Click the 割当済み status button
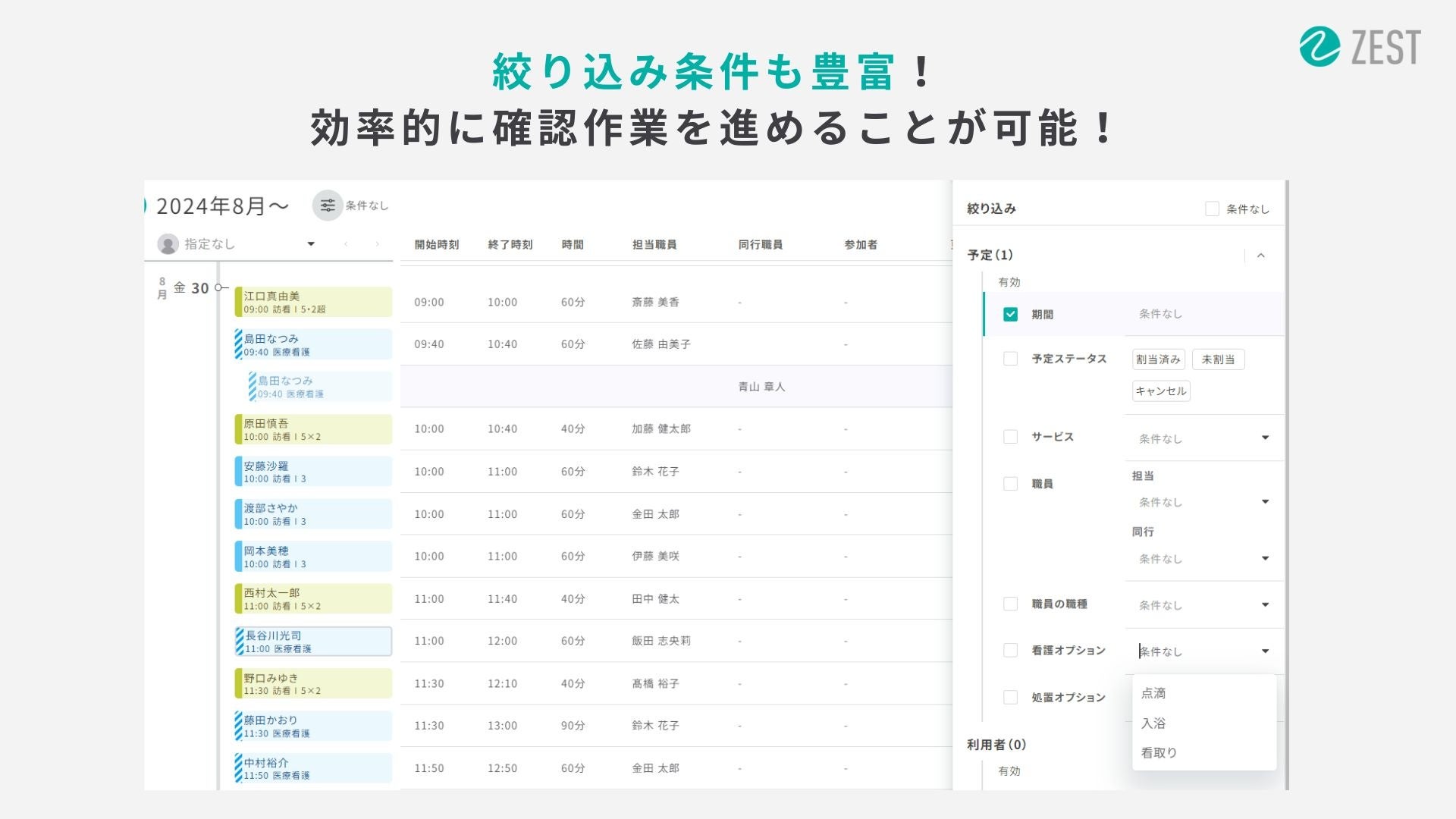 pos(1158,359)
